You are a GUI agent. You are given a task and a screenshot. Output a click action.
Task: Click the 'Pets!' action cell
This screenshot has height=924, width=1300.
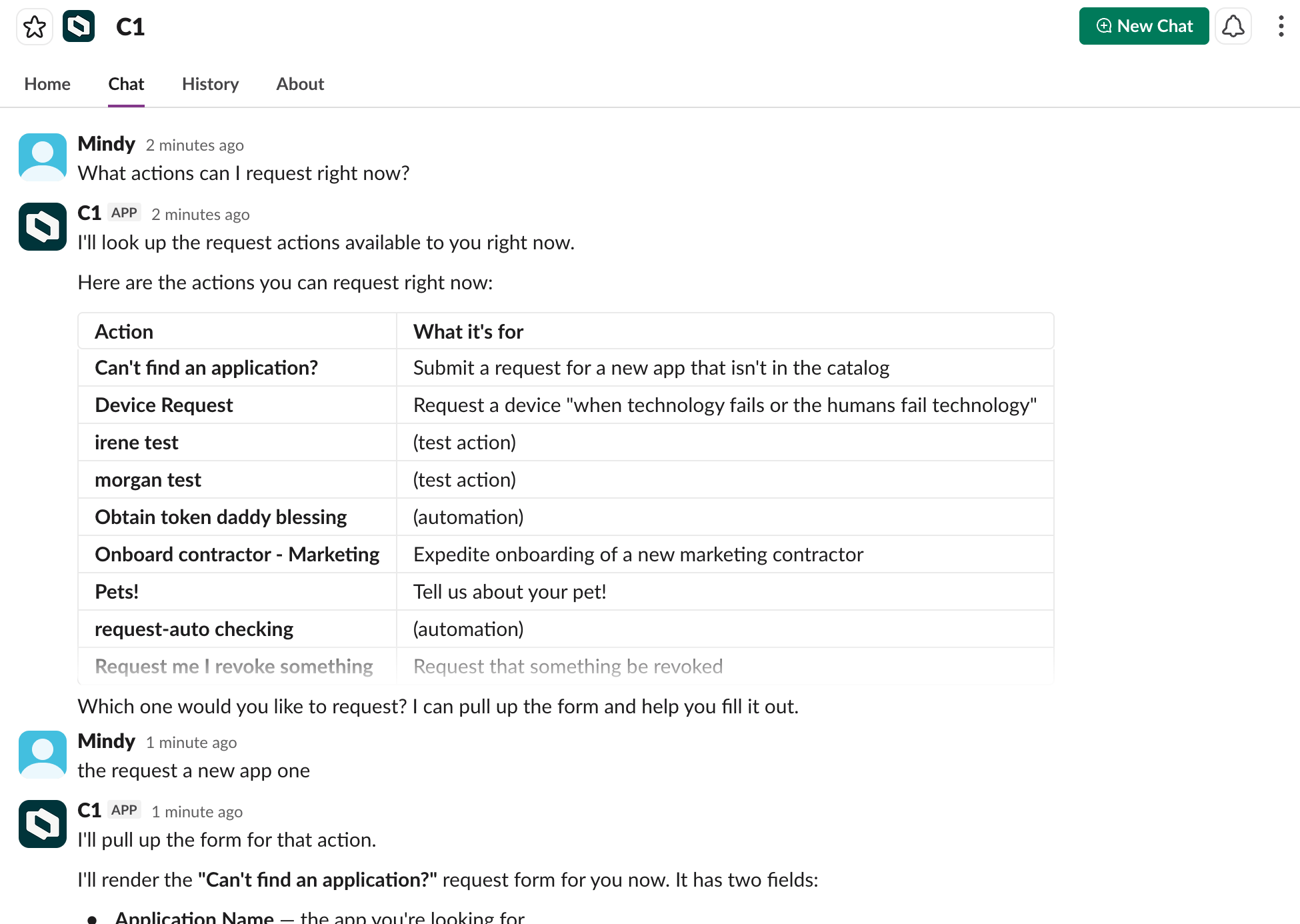[237, 591]
